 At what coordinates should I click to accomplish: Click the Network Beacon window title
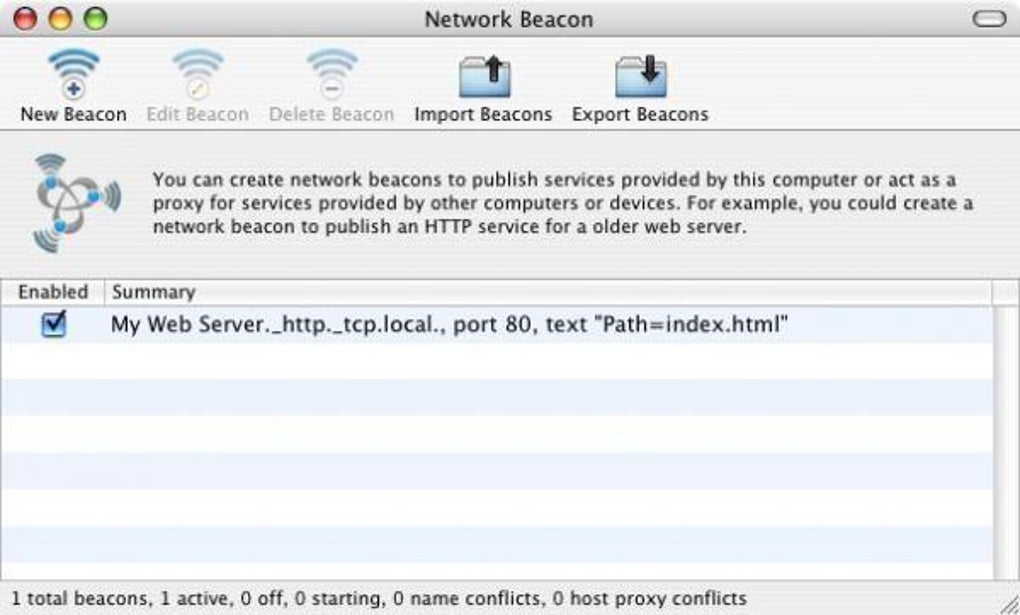(509, 19)
